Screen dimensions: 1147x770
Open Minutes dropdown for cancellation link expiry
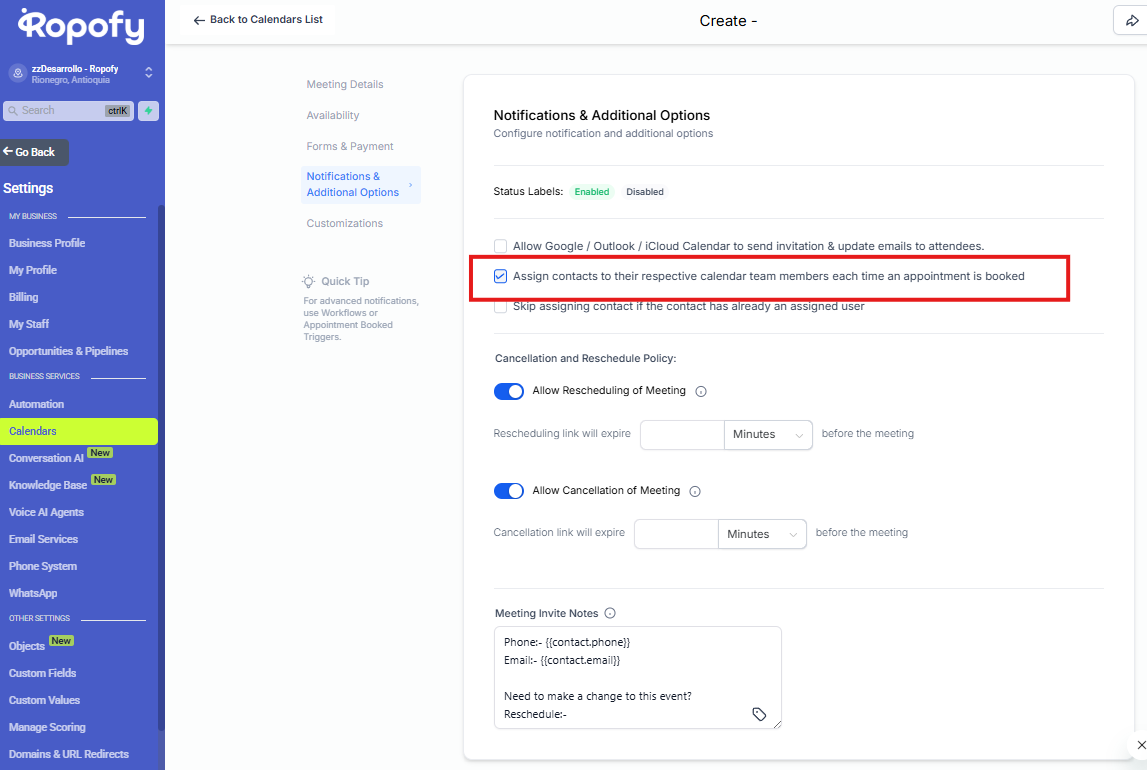coord(762,535)
